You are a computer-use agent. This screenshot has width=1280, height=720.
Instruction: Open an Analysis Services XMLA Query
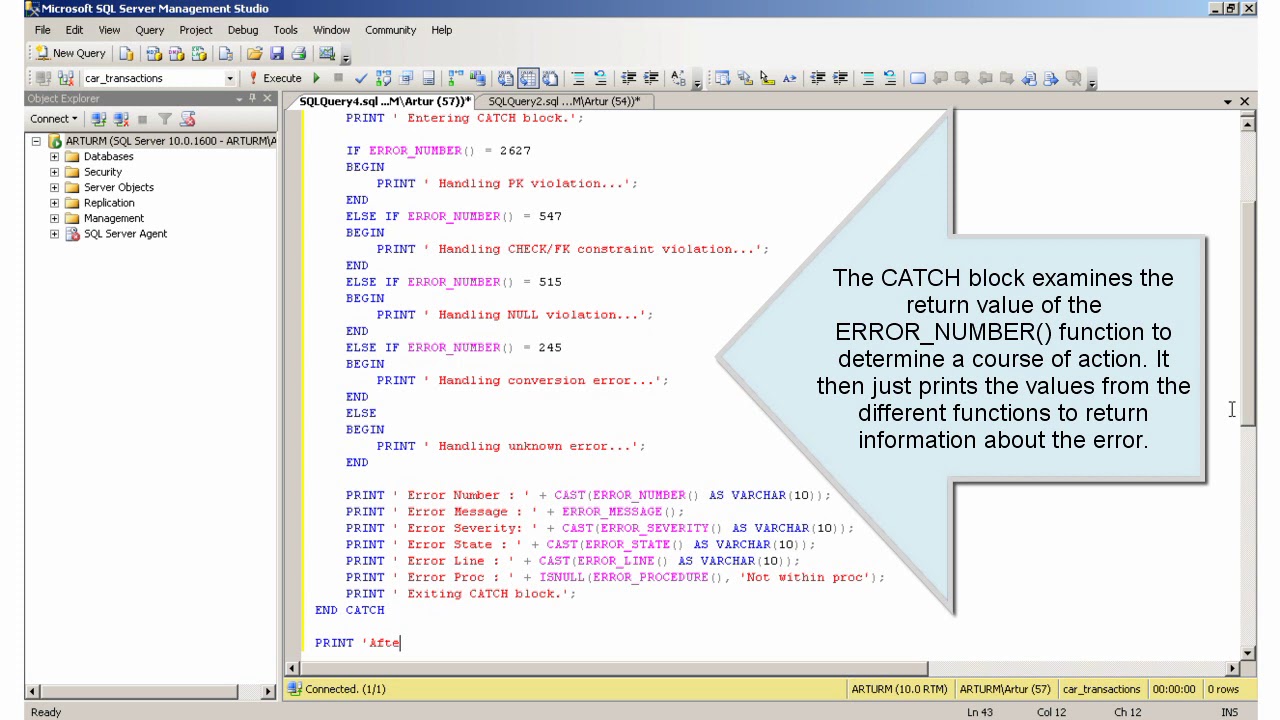pyautogui.click(x=198, y=53)
